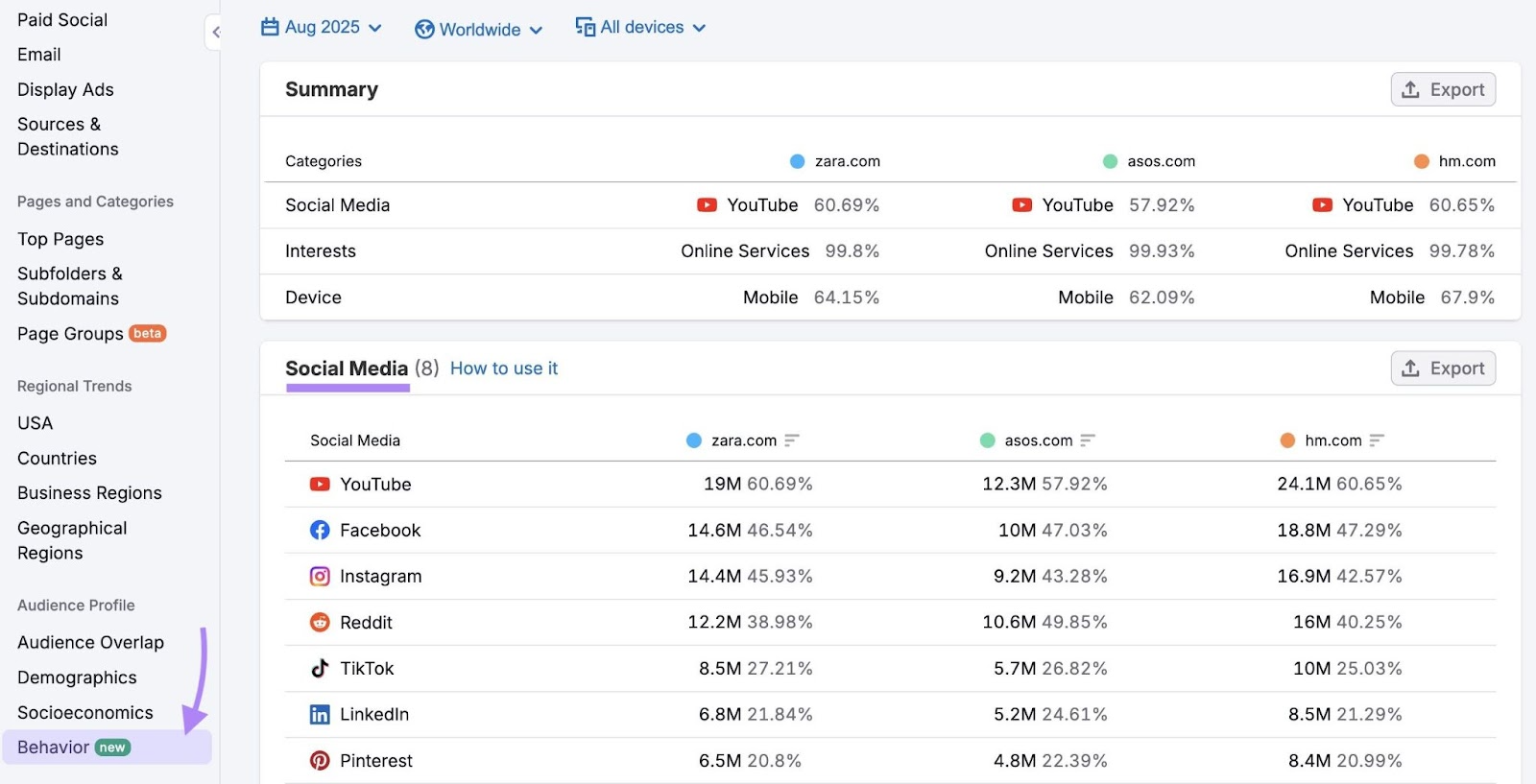Click the TikTok icon in the table
The height and width of the screenshot is (784, 1536).
(320, 669)
